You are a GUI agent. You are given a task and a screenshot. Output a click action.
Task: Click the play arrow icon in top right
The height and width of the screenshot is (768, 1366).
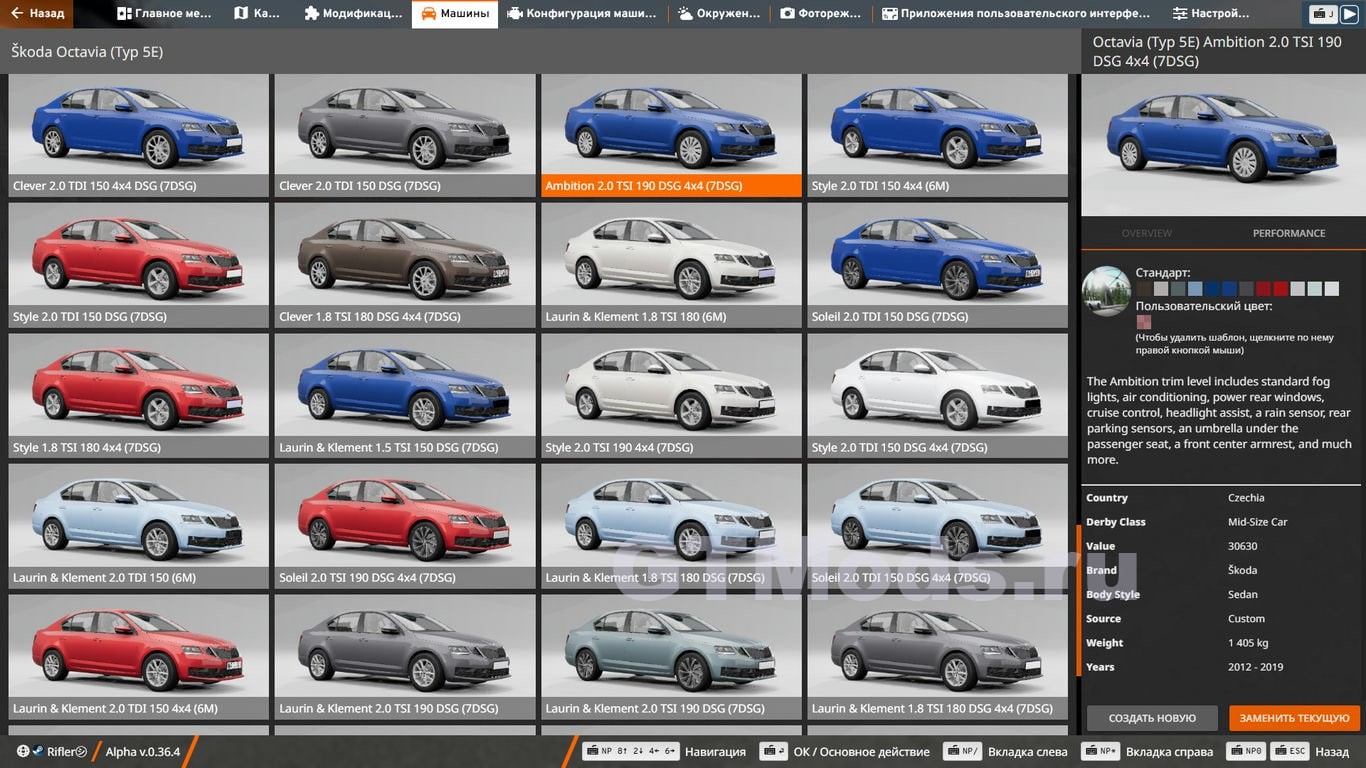coord(1349,14)
